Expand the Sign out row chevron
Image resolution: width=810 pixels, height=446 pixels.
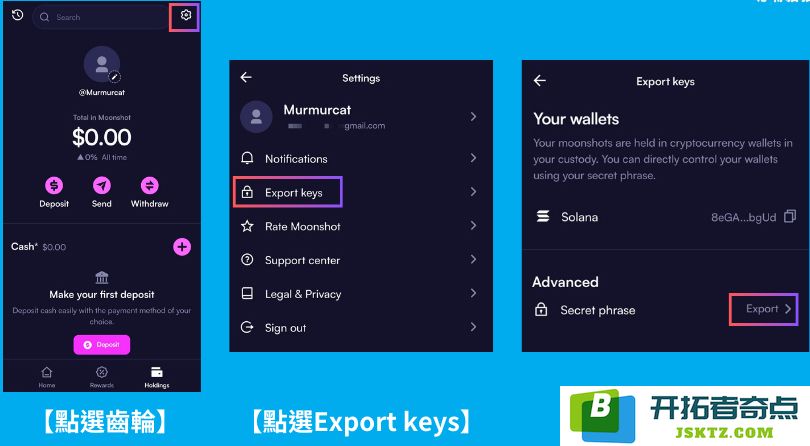[x=473, y=327]
